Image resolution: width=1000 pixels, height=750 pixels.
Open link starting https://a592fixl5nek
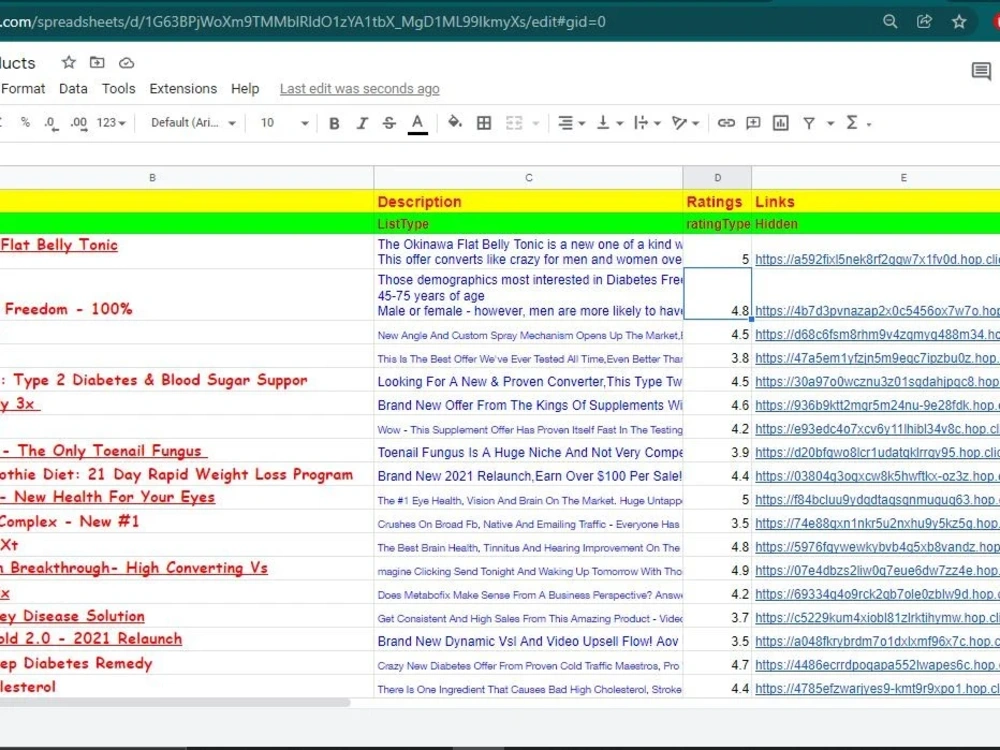click(877, 260)
